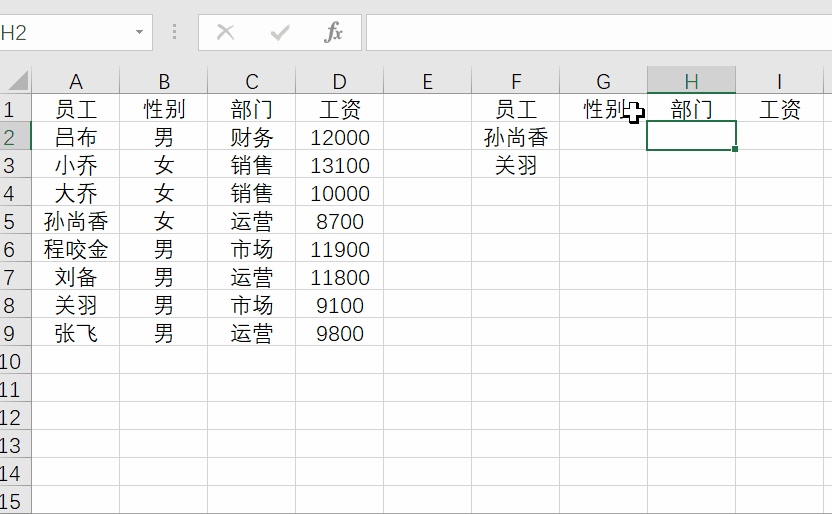832x514 pixels.
Task: Click salary cell 10000
Action: 340,194
